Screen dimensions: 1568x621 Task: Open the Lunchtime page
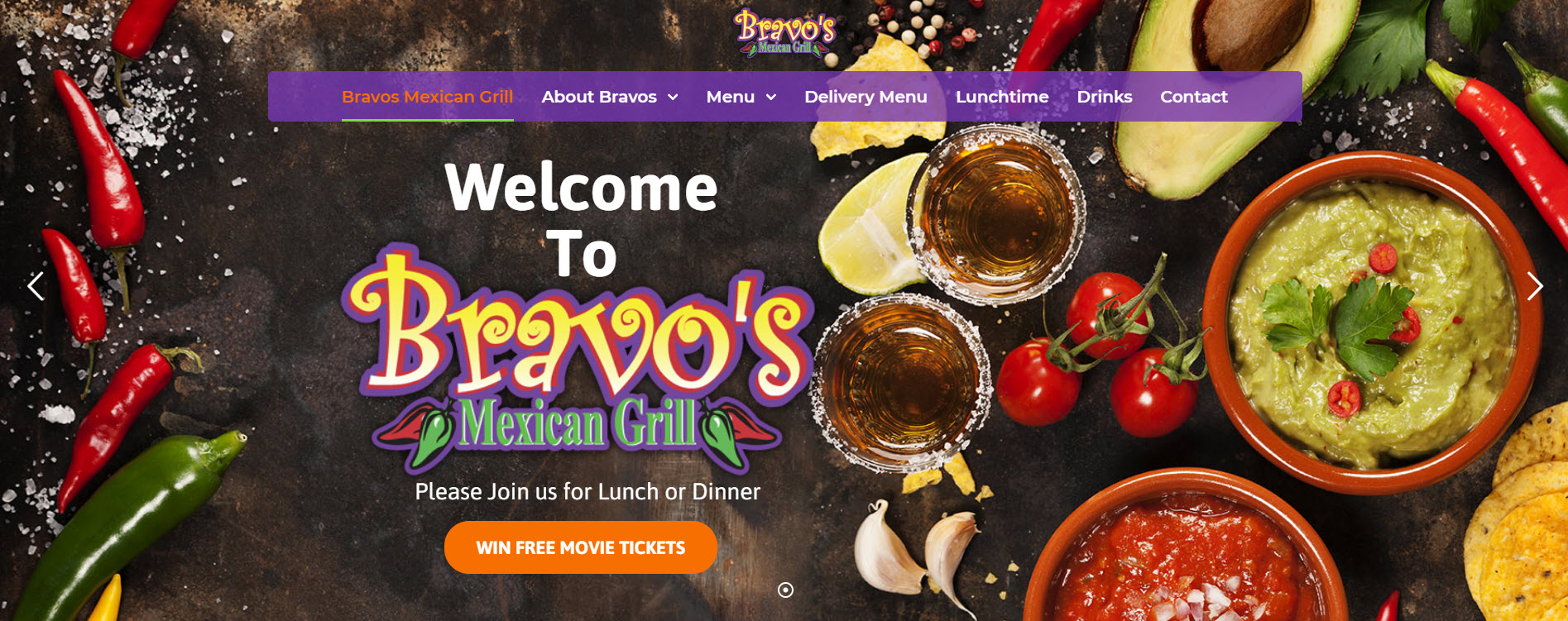[1002, 97]
